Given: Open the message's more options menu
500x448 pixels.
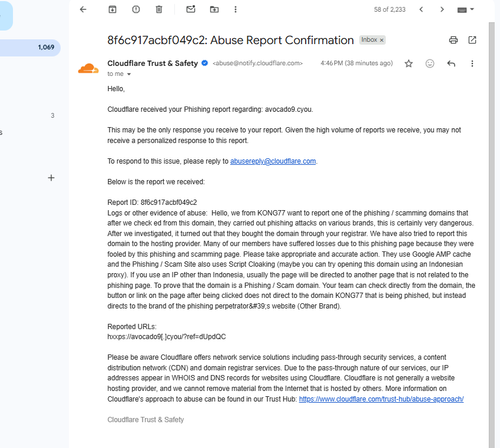Looking at the screenshot, I should [472, 63].
